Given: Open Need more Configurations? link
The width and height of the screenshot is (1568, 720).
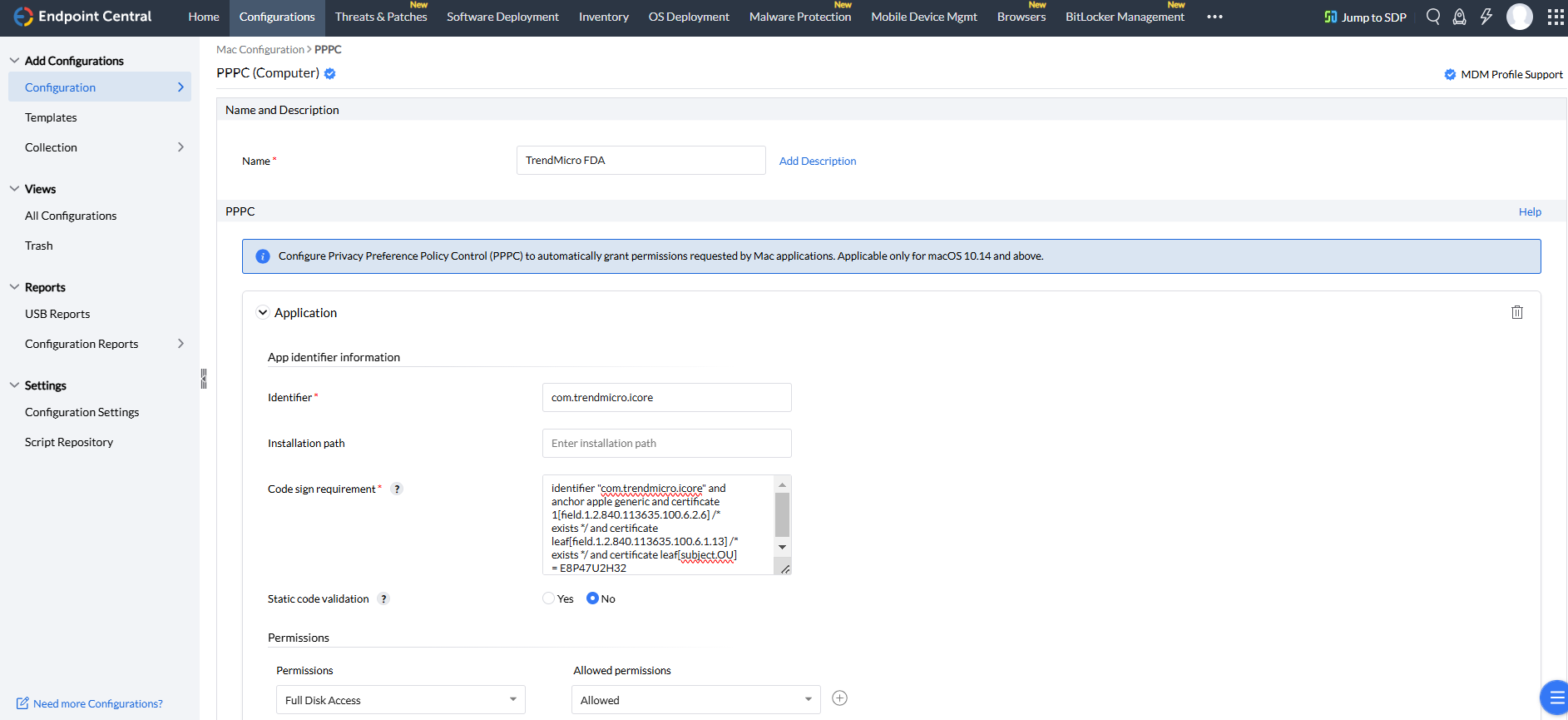Looking at the screenshot, I should click(98, 703).
